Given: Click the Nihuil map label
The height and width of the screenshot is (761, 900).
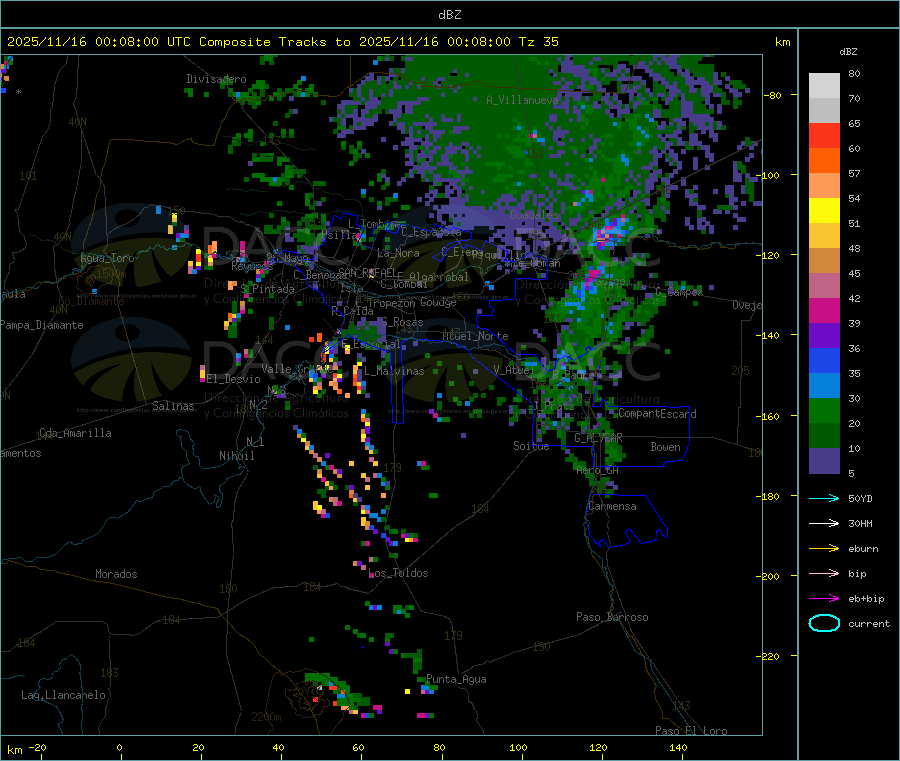Looking at the screenshot, I should click(236, 456).
